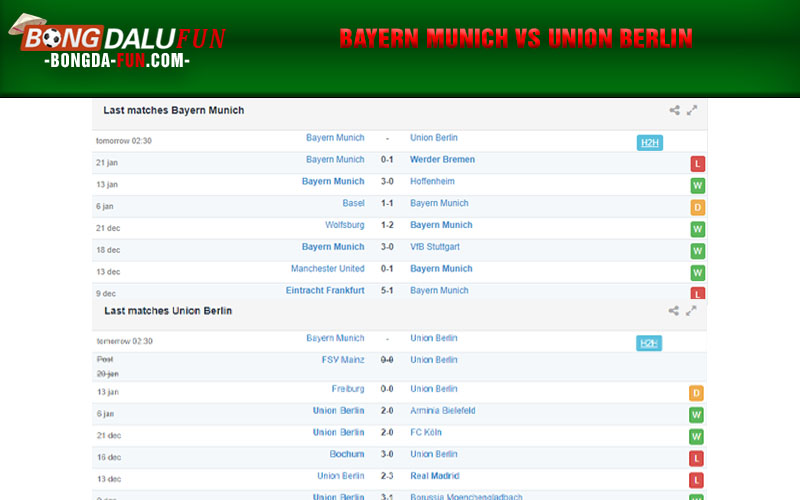
Task: Click L badge for Bochum match
Action: [x=696, y=459]
